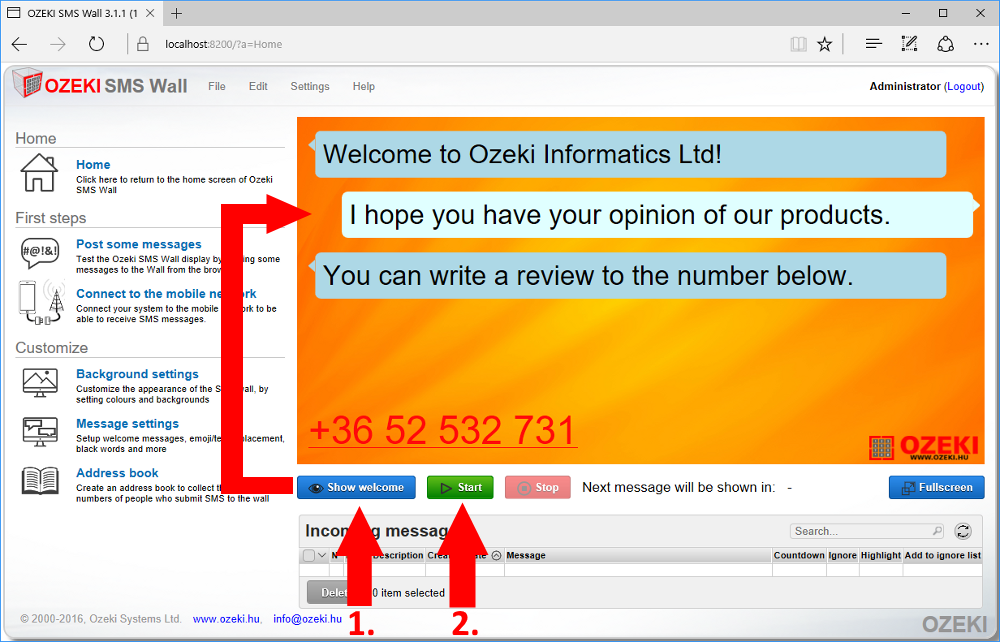
Task: Open Post some messages link
Action: click(138, 244)
